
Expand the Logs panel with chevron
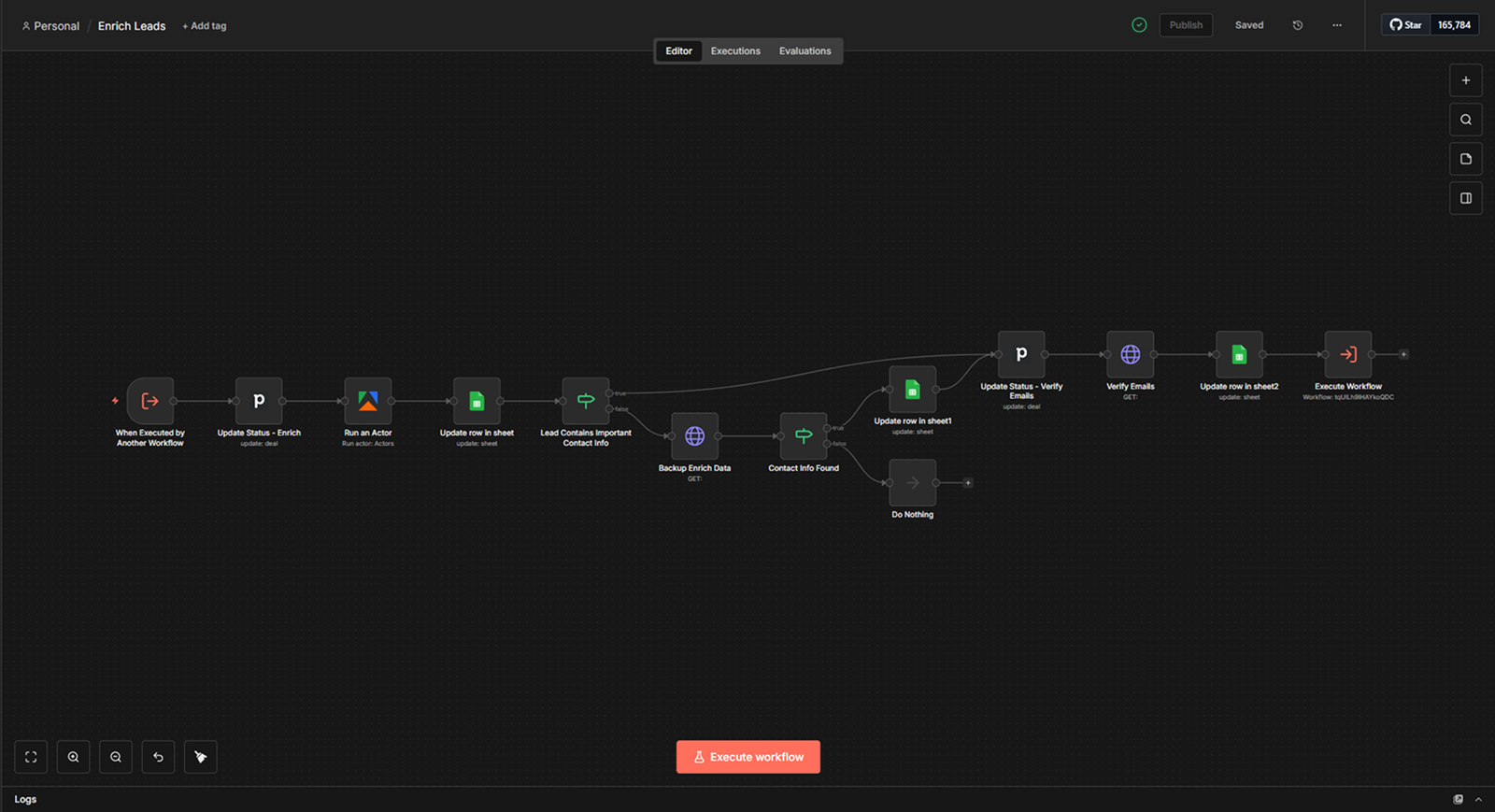[1478, 800]
